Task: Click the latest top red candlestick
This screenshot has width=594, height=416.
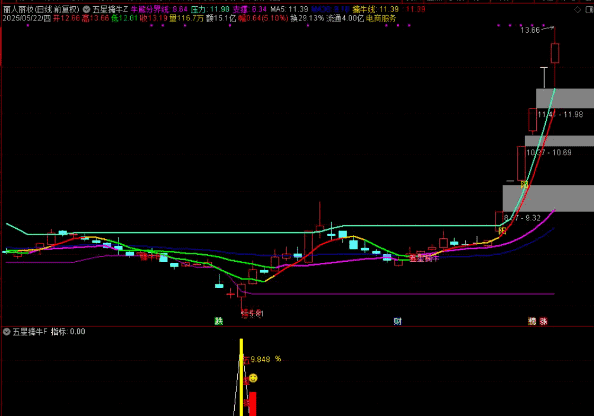Action: click(555, 53)
